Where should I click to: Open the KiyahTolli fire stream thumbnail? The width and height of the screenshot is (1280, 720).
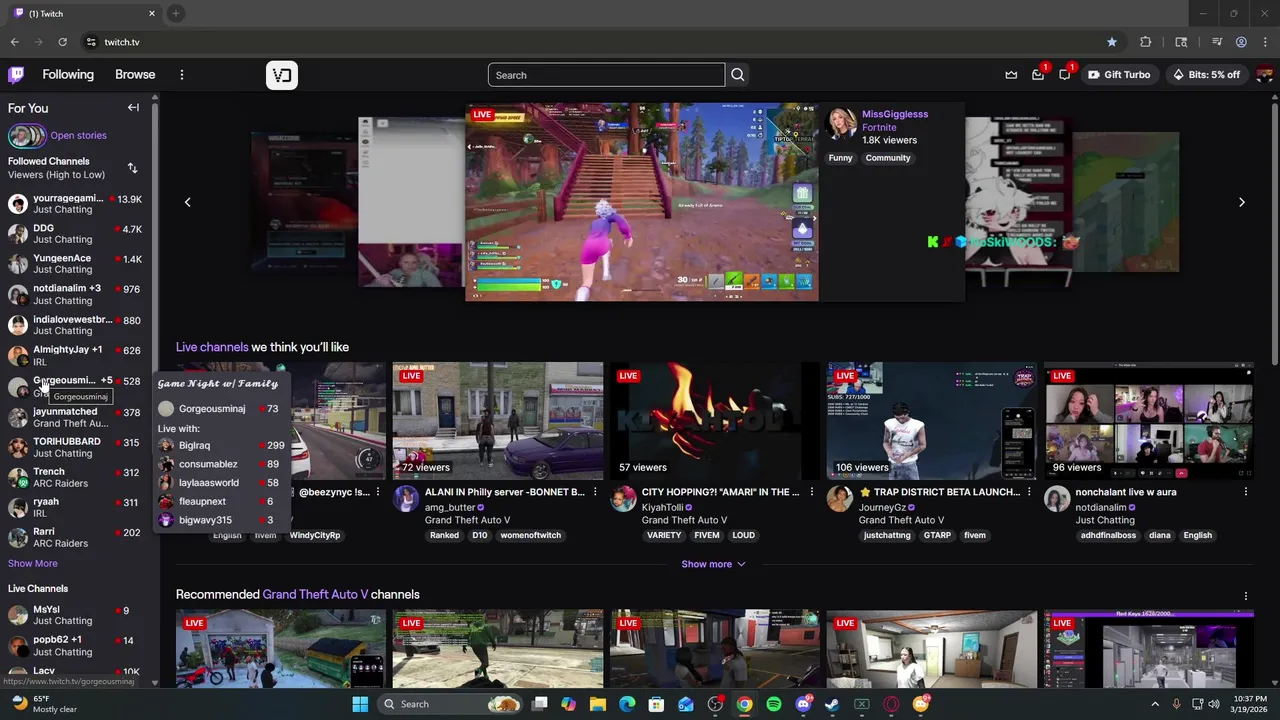tap(715, 421)
